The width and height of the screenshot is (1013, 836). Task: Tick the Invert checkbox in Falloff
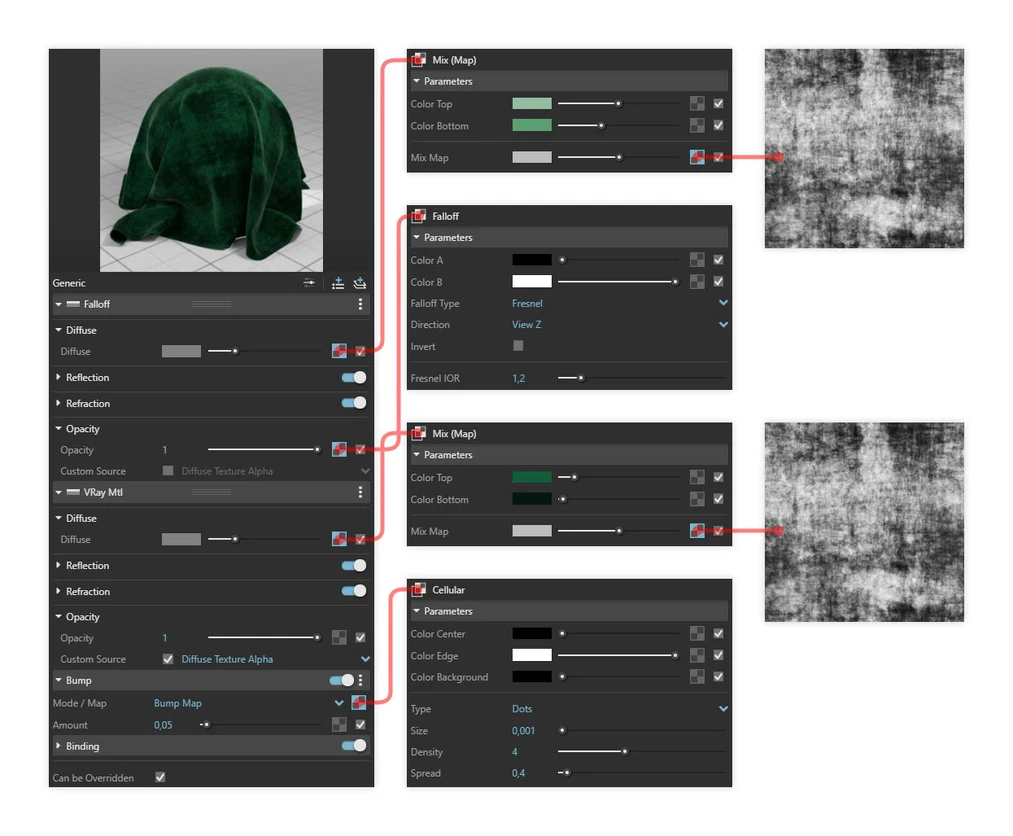pos(518,346)
